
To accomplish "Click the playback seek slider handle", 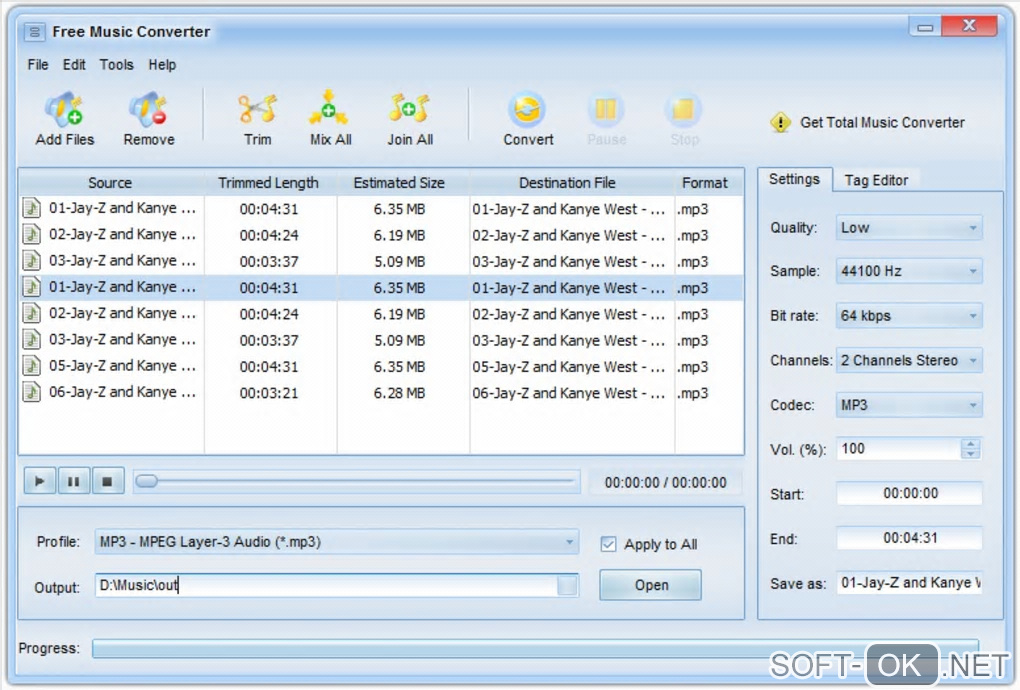I will click(x=146, y=482).
